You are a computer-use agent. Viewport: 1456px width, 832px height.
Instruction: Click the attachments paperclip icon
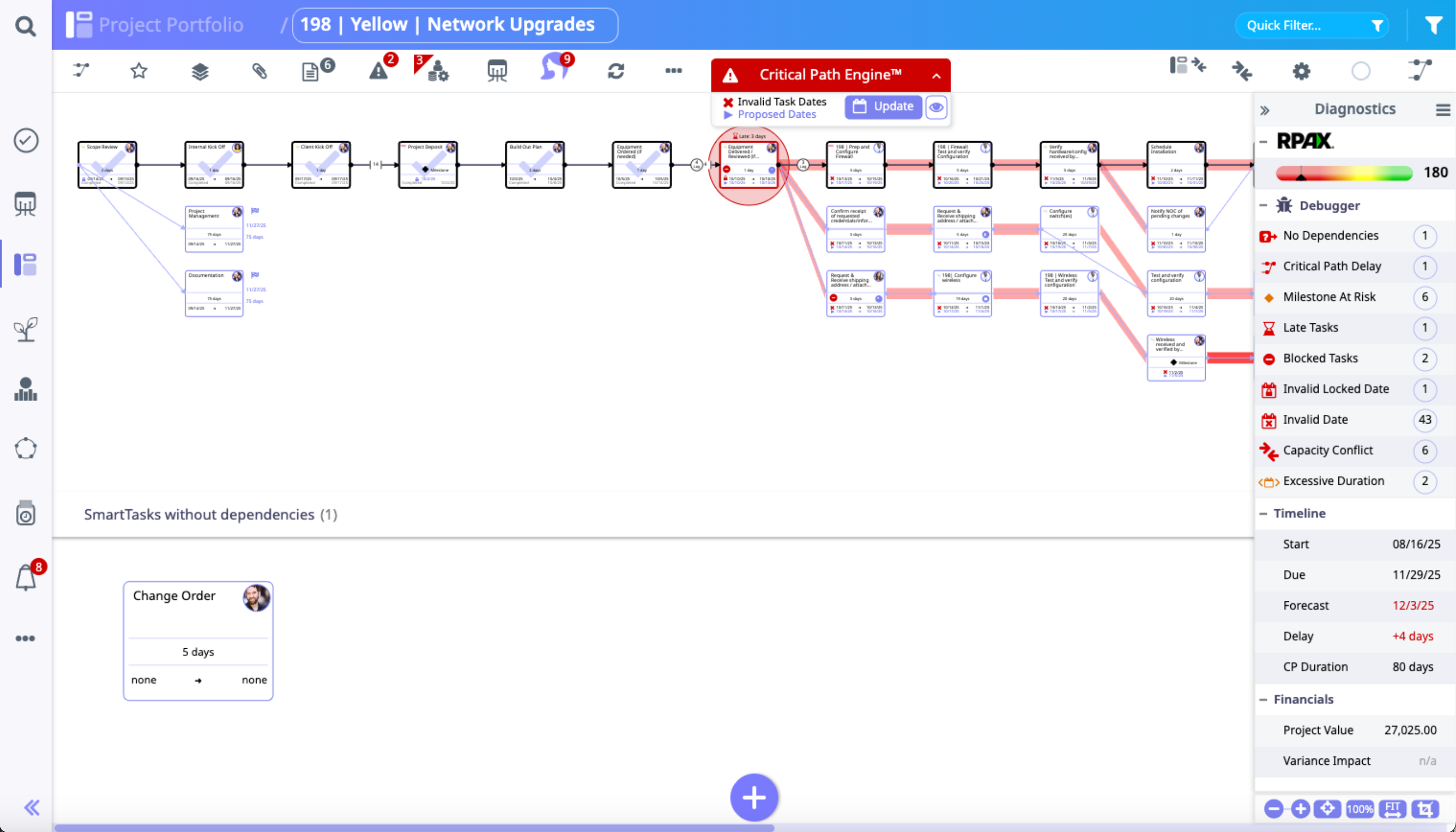tap(259, 71)
